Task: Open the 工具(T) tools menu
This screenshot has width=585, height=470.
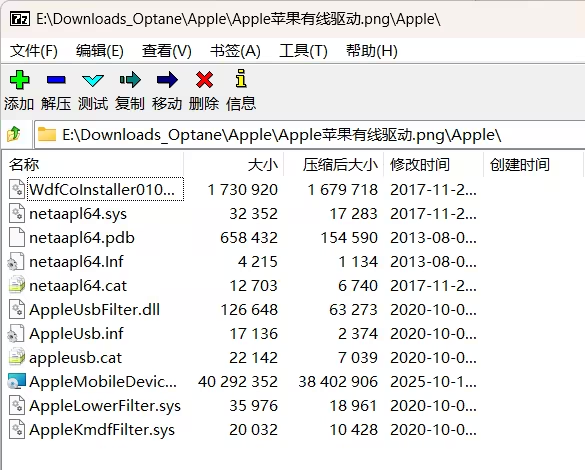Action: [x=303, y=51]
